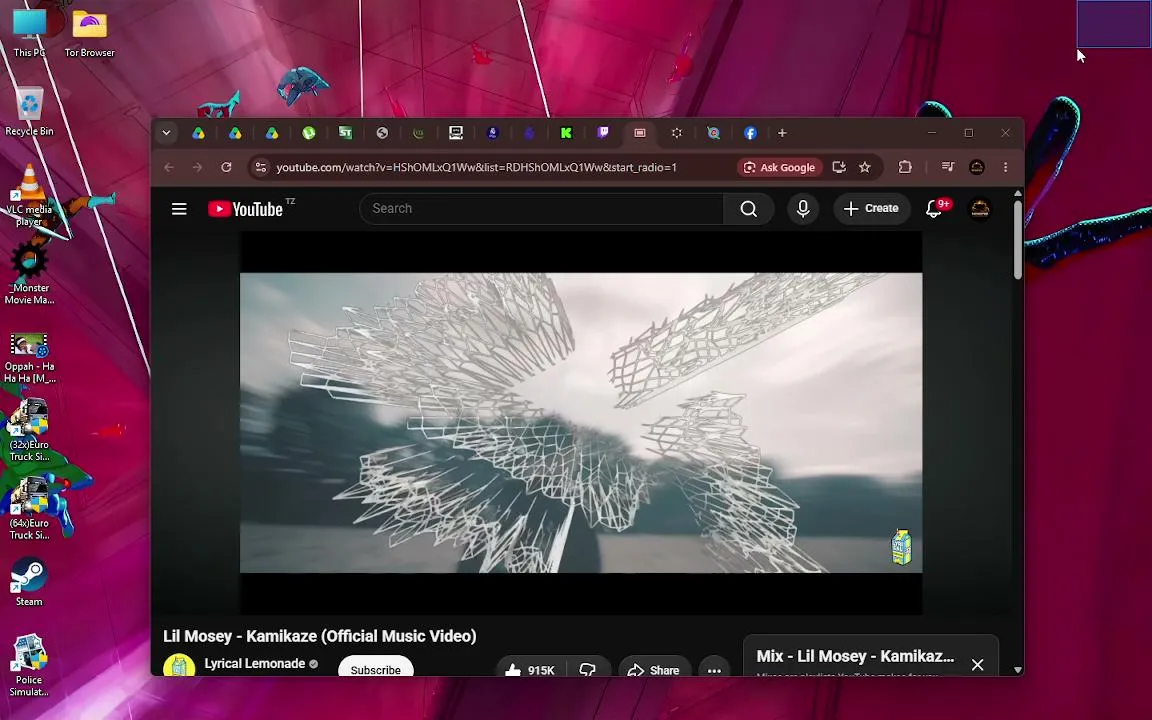Open media controls icon in Chrome toolbar
Screen dimensions: 1152x720
pyautogui.click(x=948, y=168)
